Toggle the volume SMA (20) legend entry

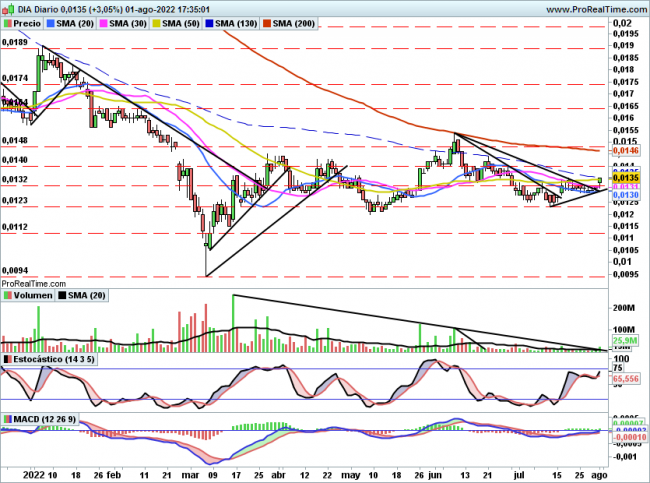(x=83, y=296)
